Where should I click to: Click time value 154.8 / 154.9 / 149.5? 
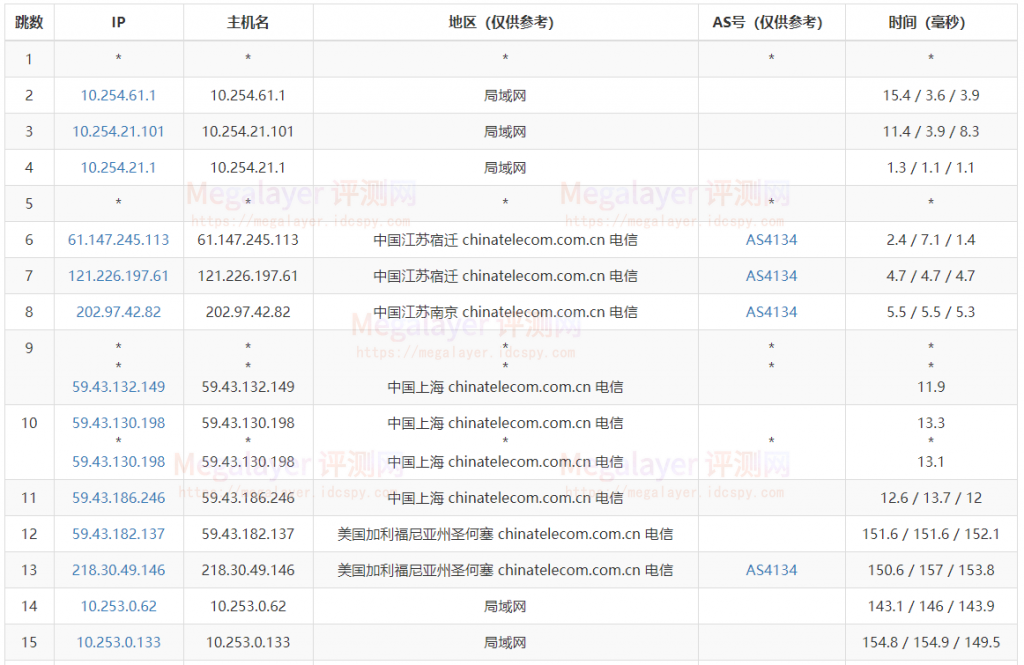(x=931, y=642)
